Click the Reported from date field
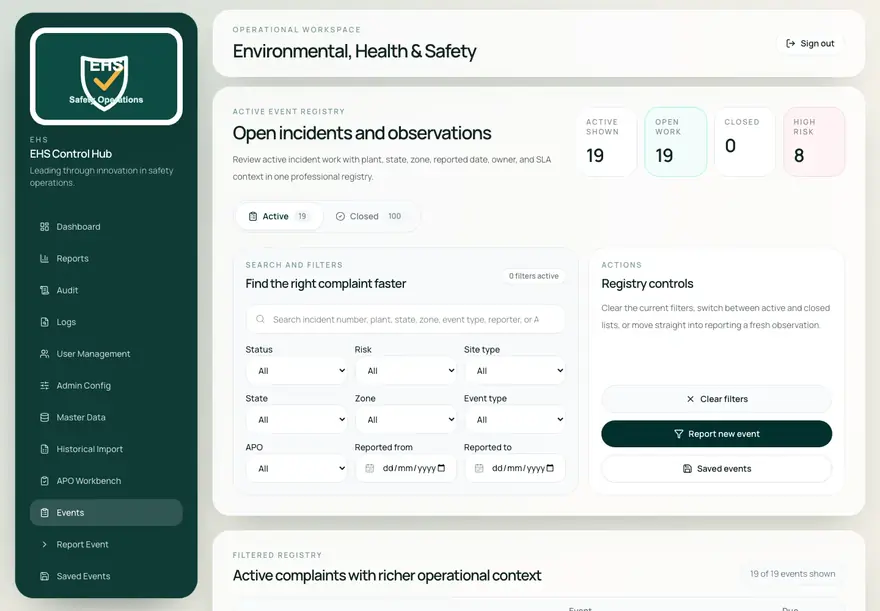 405,468
